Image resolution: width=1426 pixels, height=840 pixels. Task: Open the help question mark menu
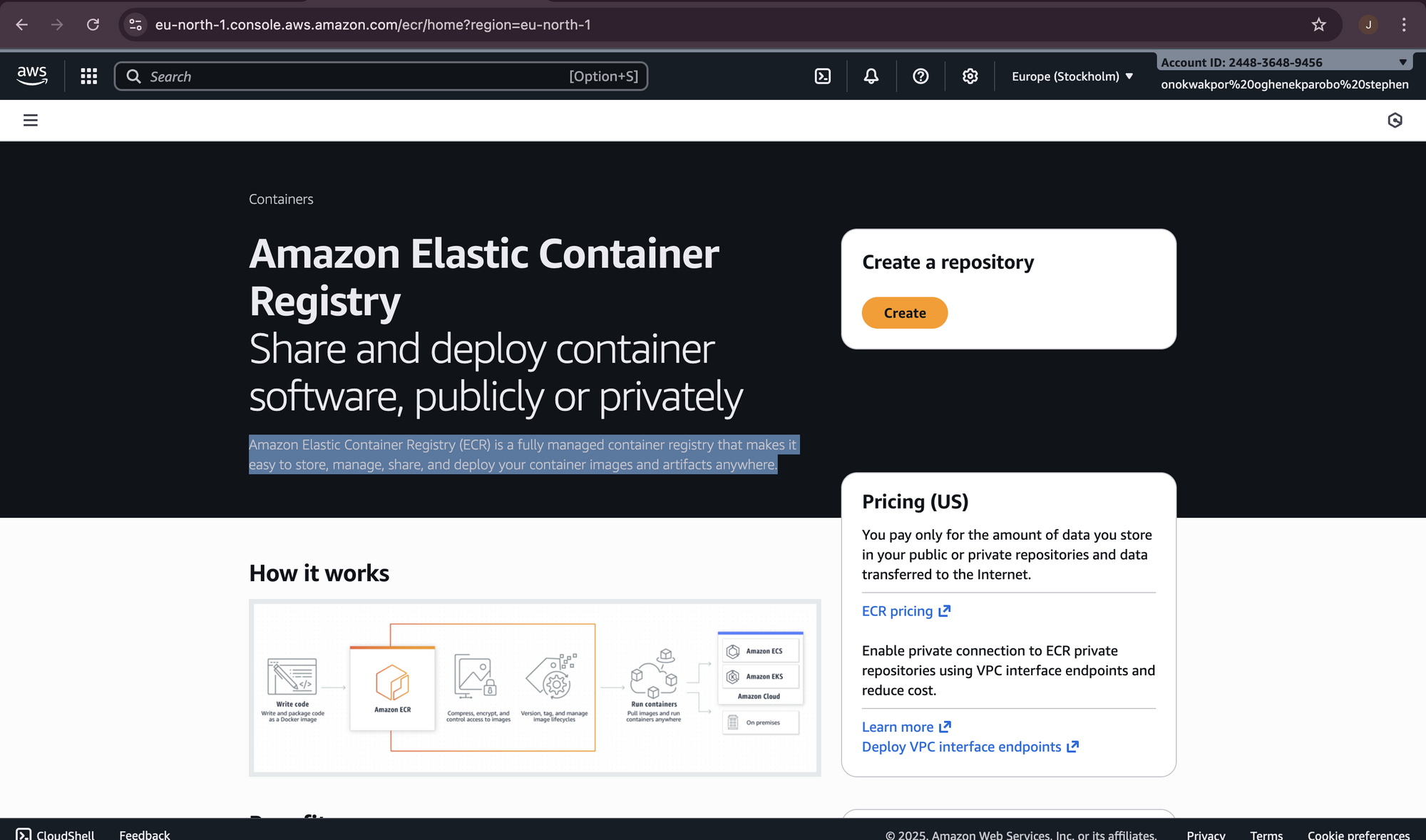[x=920, y=76]
